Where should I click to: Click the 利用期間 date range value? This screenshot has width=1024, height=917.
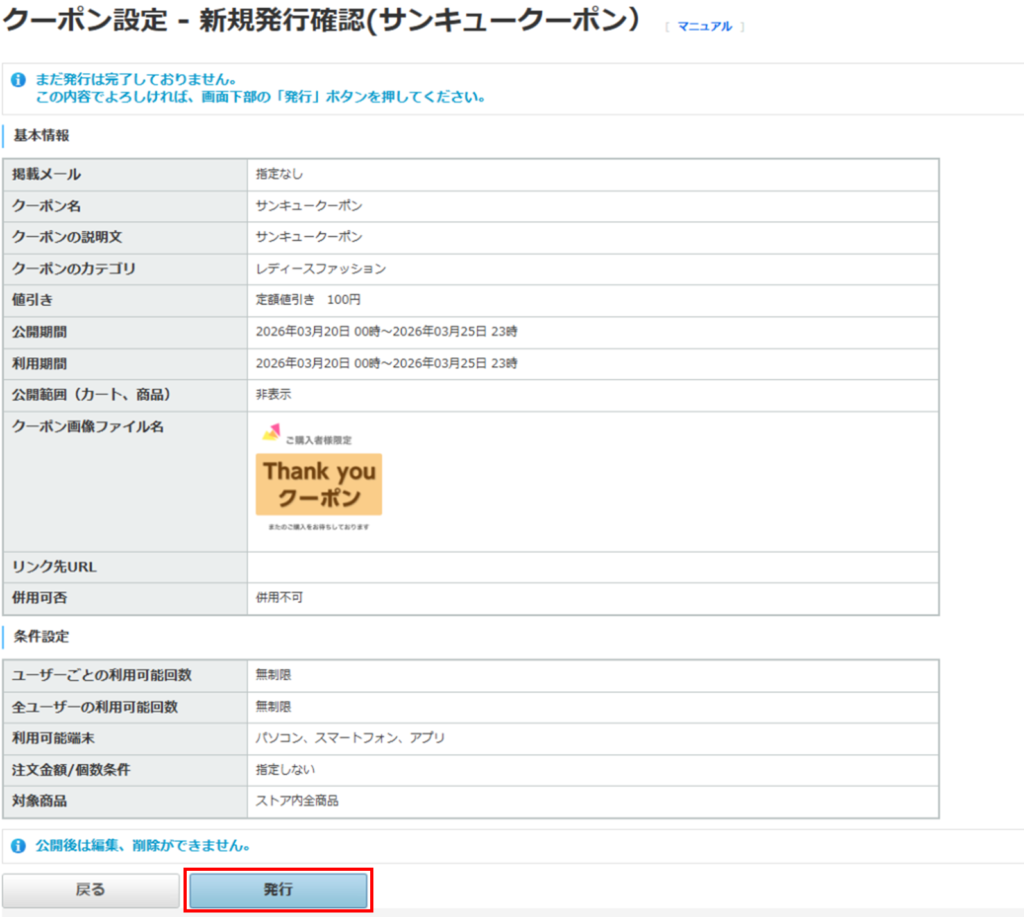387,363
